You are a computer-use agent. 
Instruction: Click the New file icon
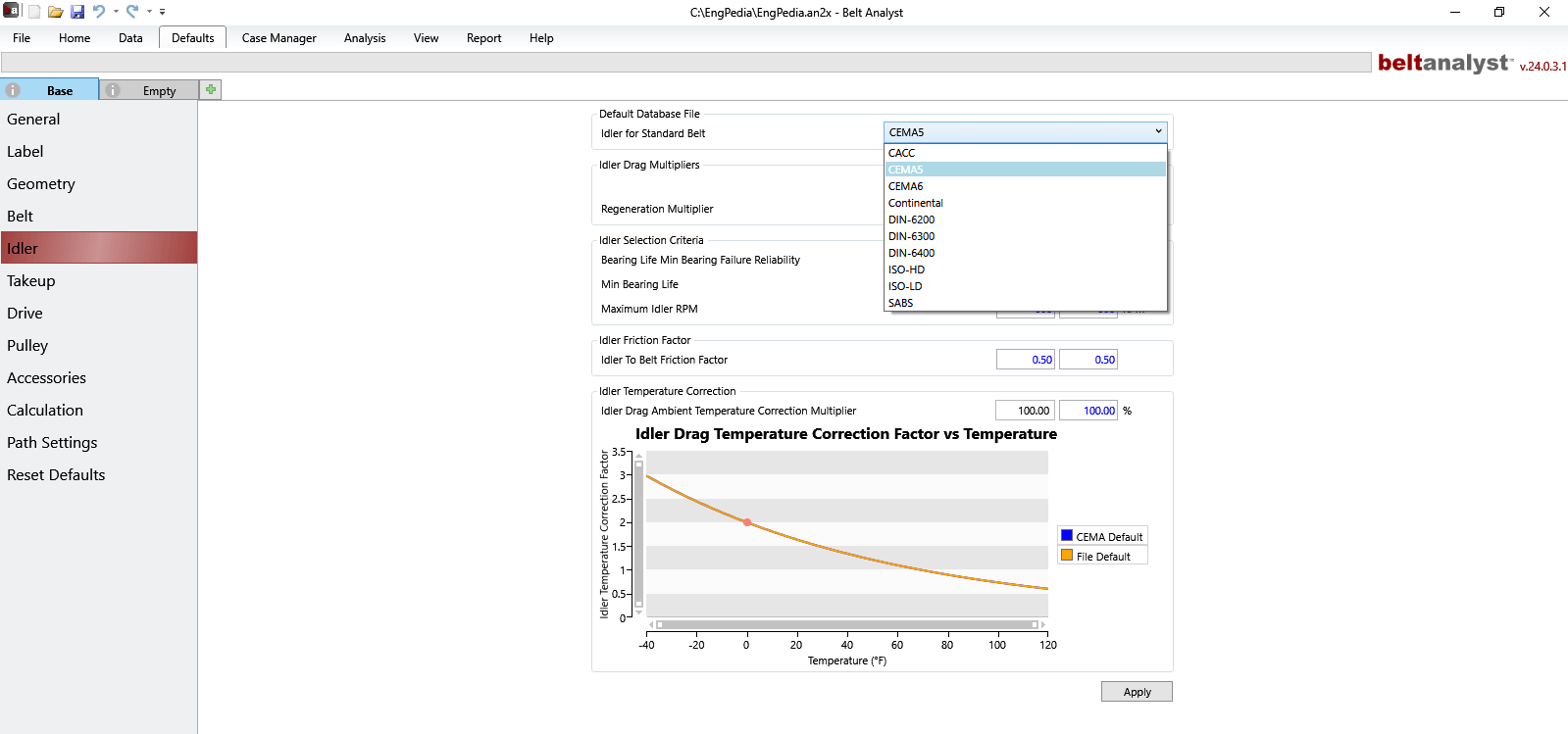(x=34, y=12)
